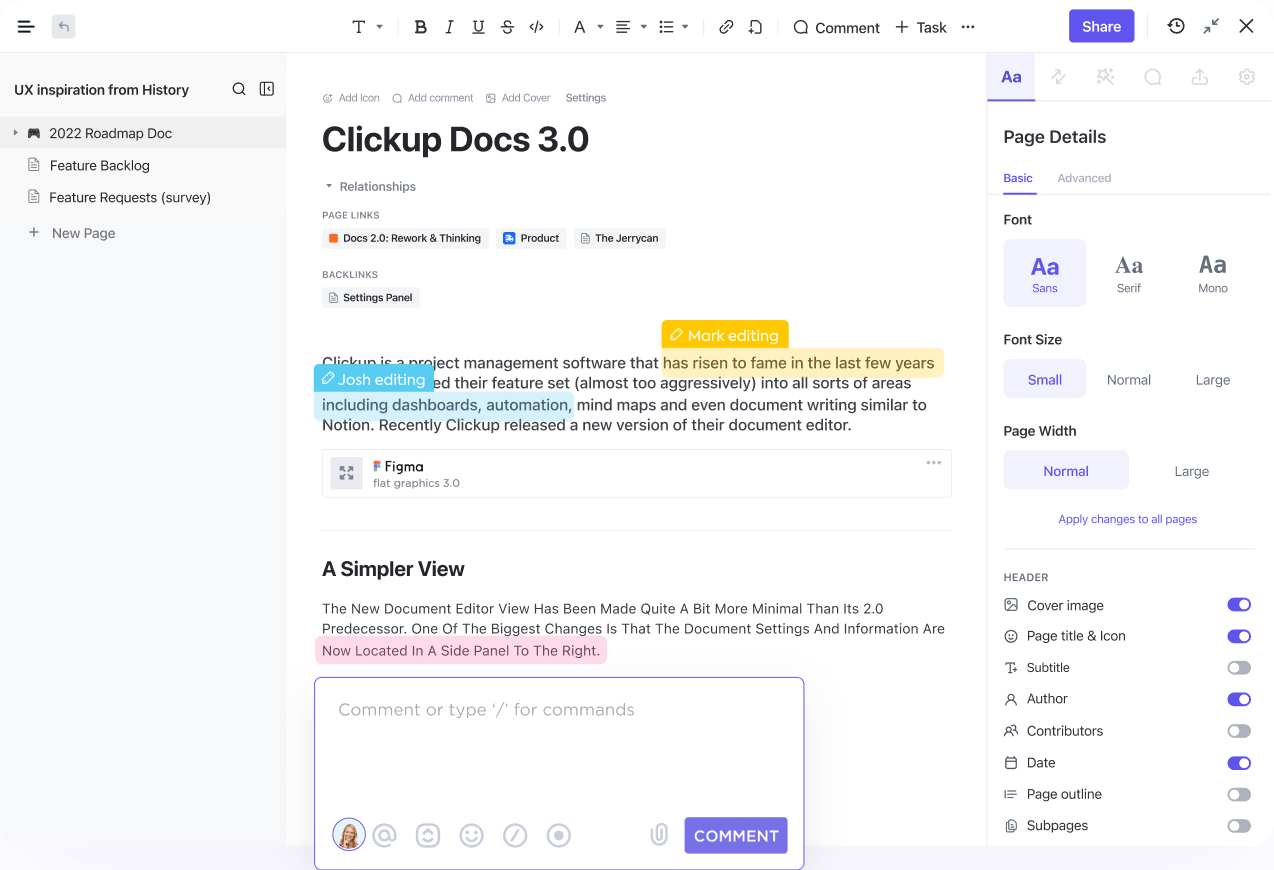The image size is (1274, 870).
Task: Open The Jerrycan page link
Action: pos(619,238)
